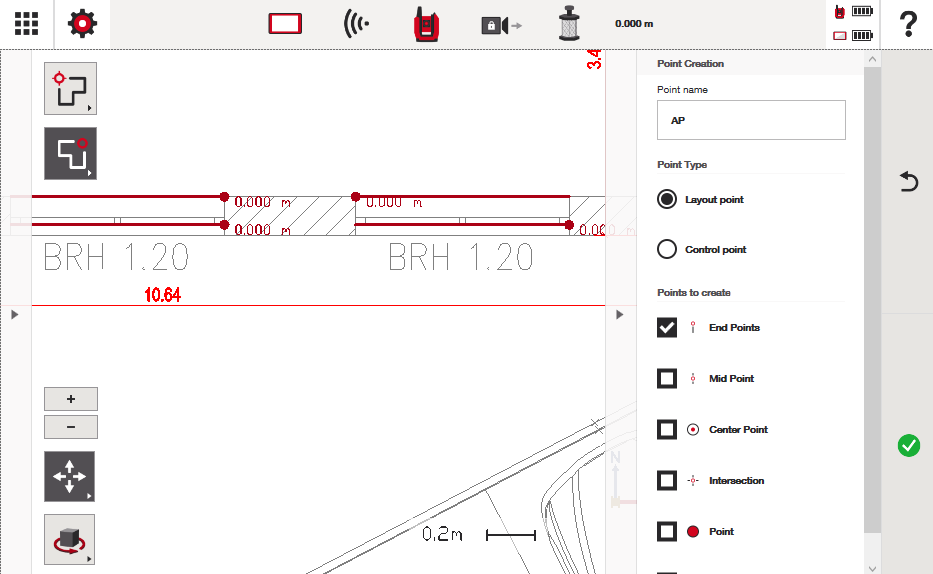
Task: Select the red total station instrument icon
Action: [x=427, y=24]
